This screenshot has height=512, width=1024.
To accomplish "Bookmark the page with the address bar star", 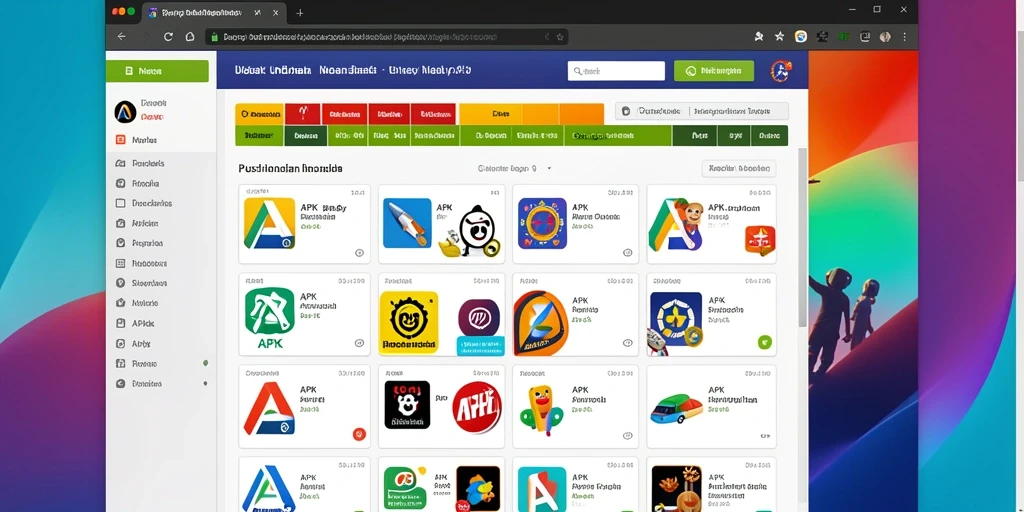I will pos(560,37).
